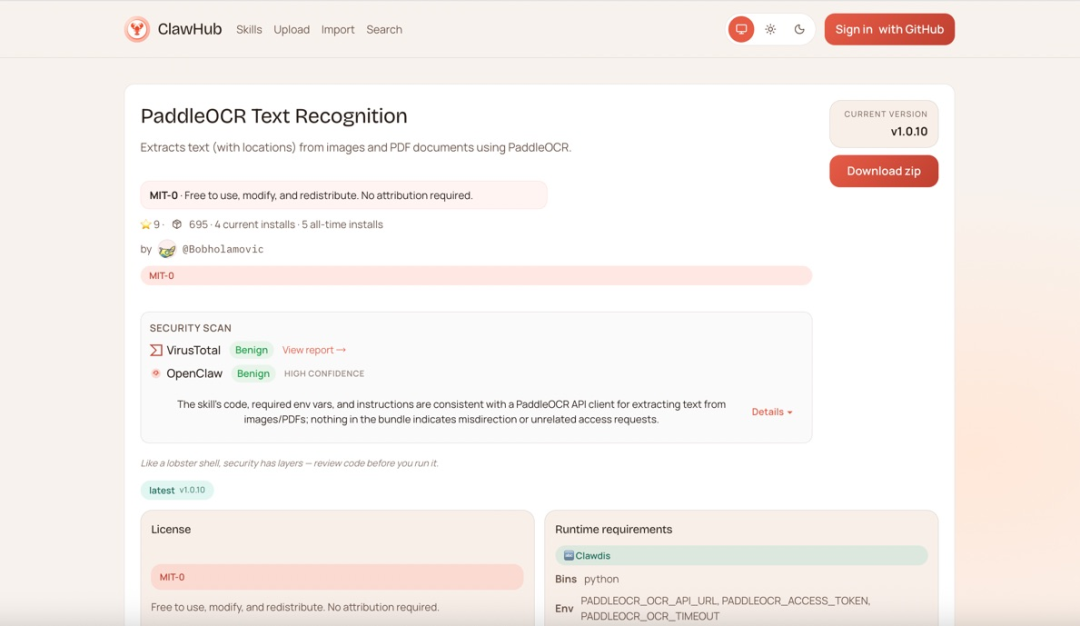This screenshot has height=626, width=1080.
Task: Click the PaddleOCR Text Recognition title
Action: [x=273, y=116]
